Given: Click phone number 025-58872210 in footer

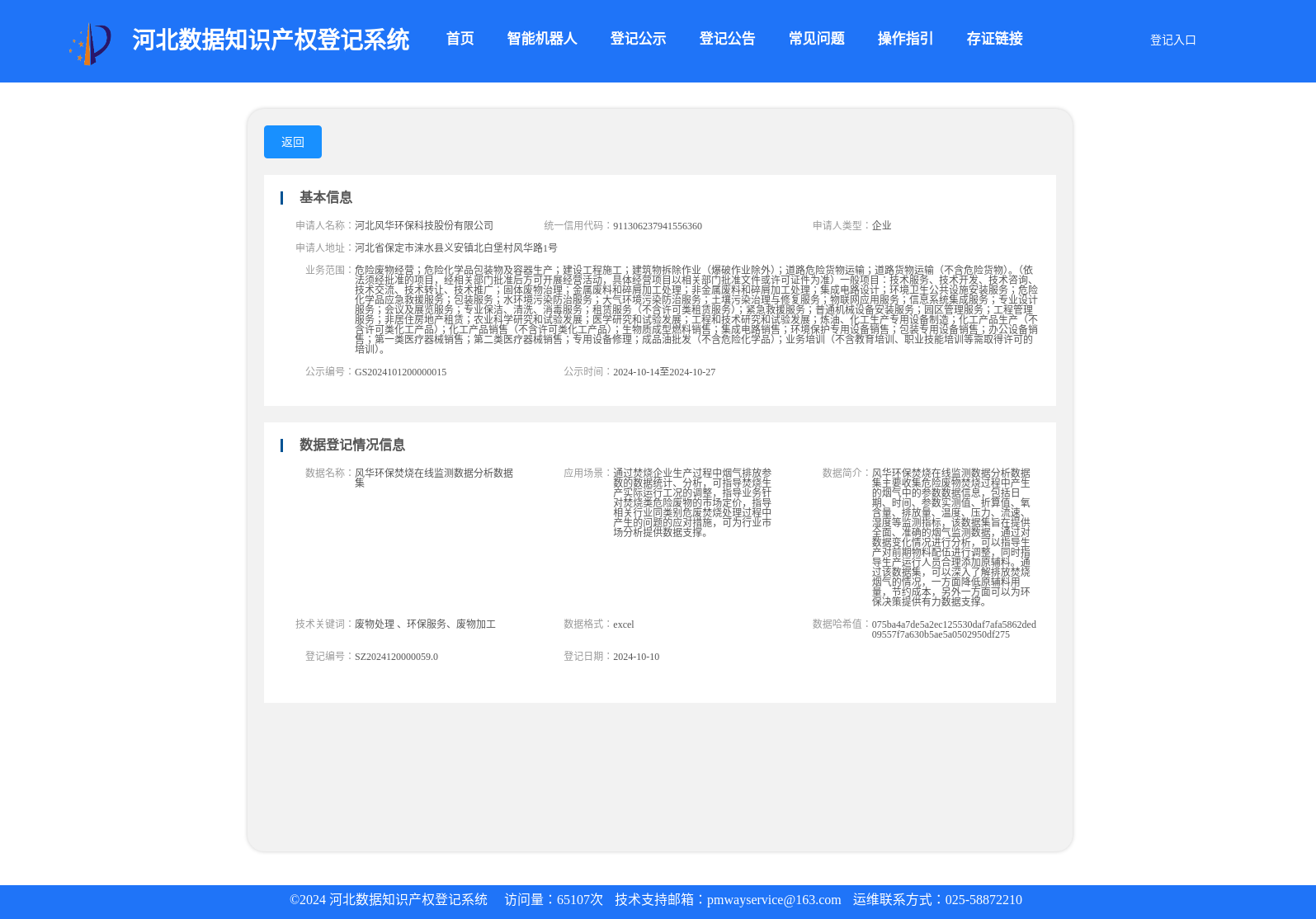Looking at the screenshot, I should click(x=983, y=900).
